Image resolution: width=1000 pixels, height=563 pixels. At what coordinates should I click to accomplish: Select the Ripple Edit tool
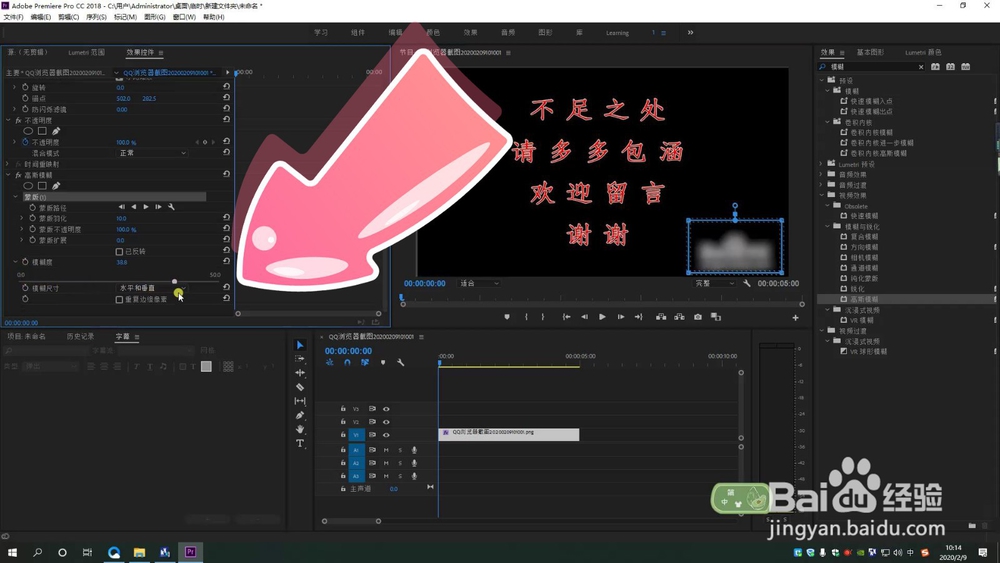[300, 373]
